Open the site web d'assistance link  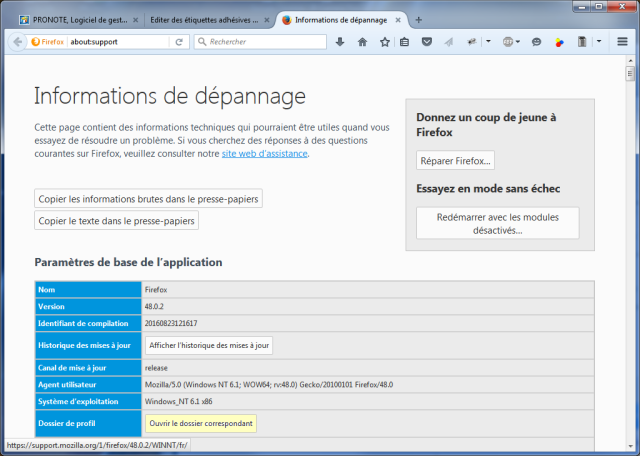tap(264, 153)
